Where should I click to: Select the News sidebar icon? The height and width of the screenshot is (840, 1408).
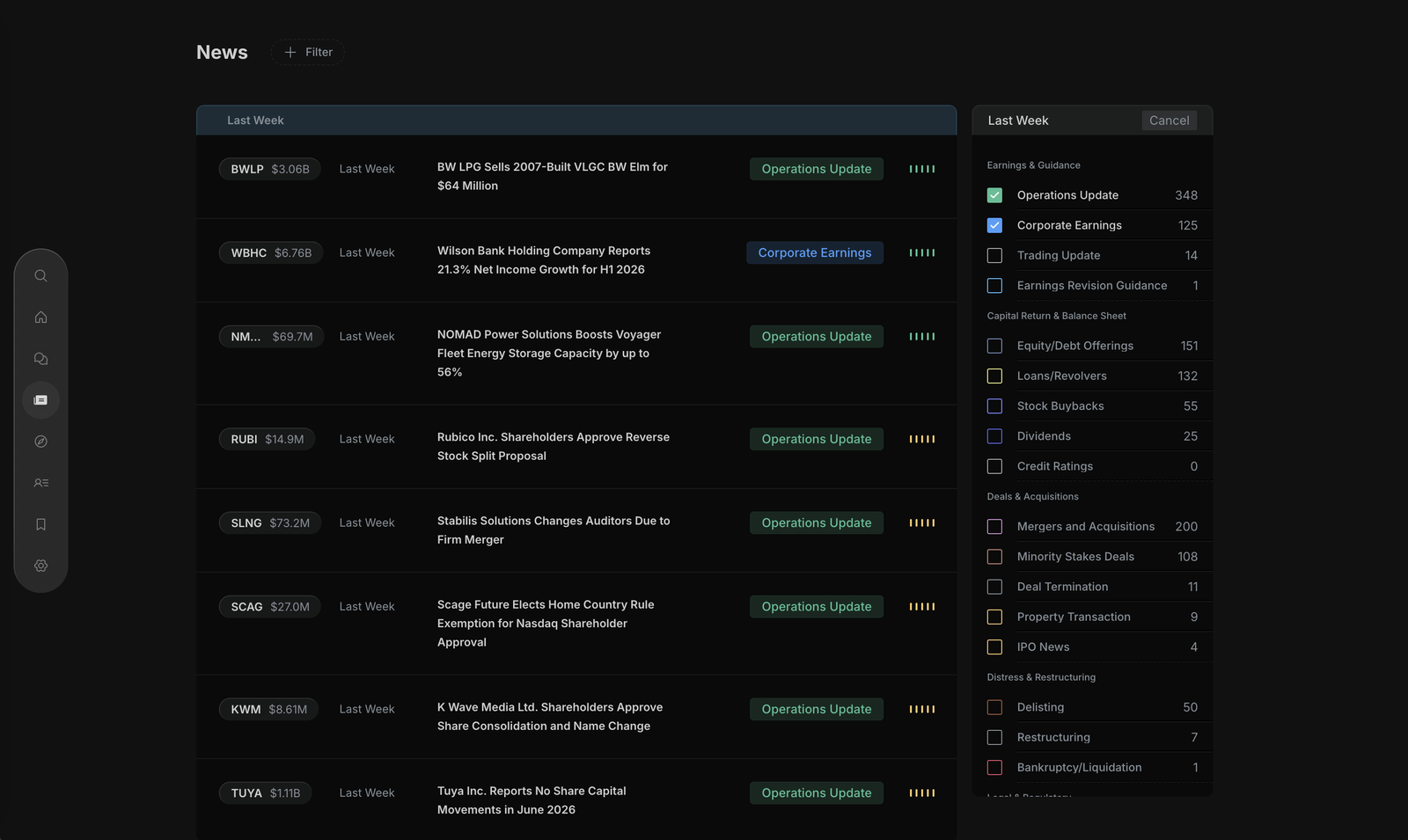tap(40, 400)
